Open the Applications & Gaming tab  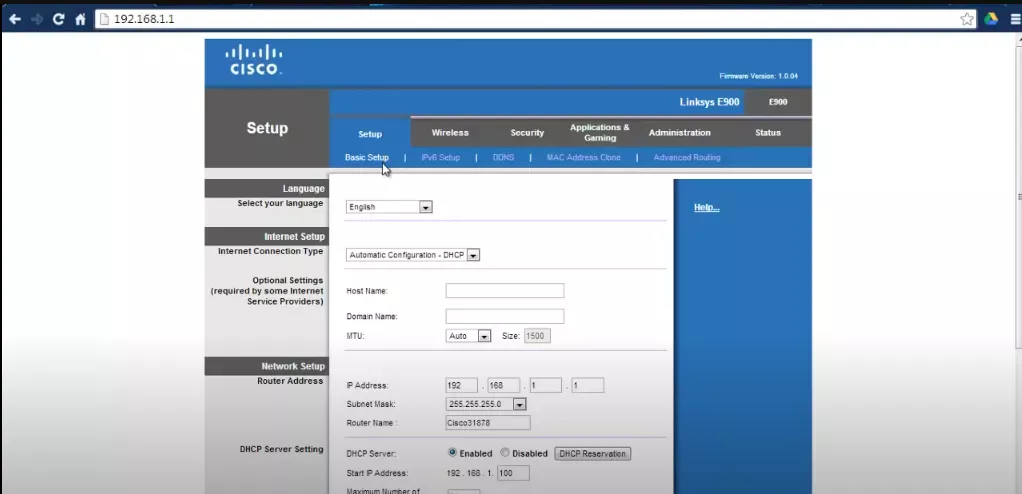tap(600, 132)
